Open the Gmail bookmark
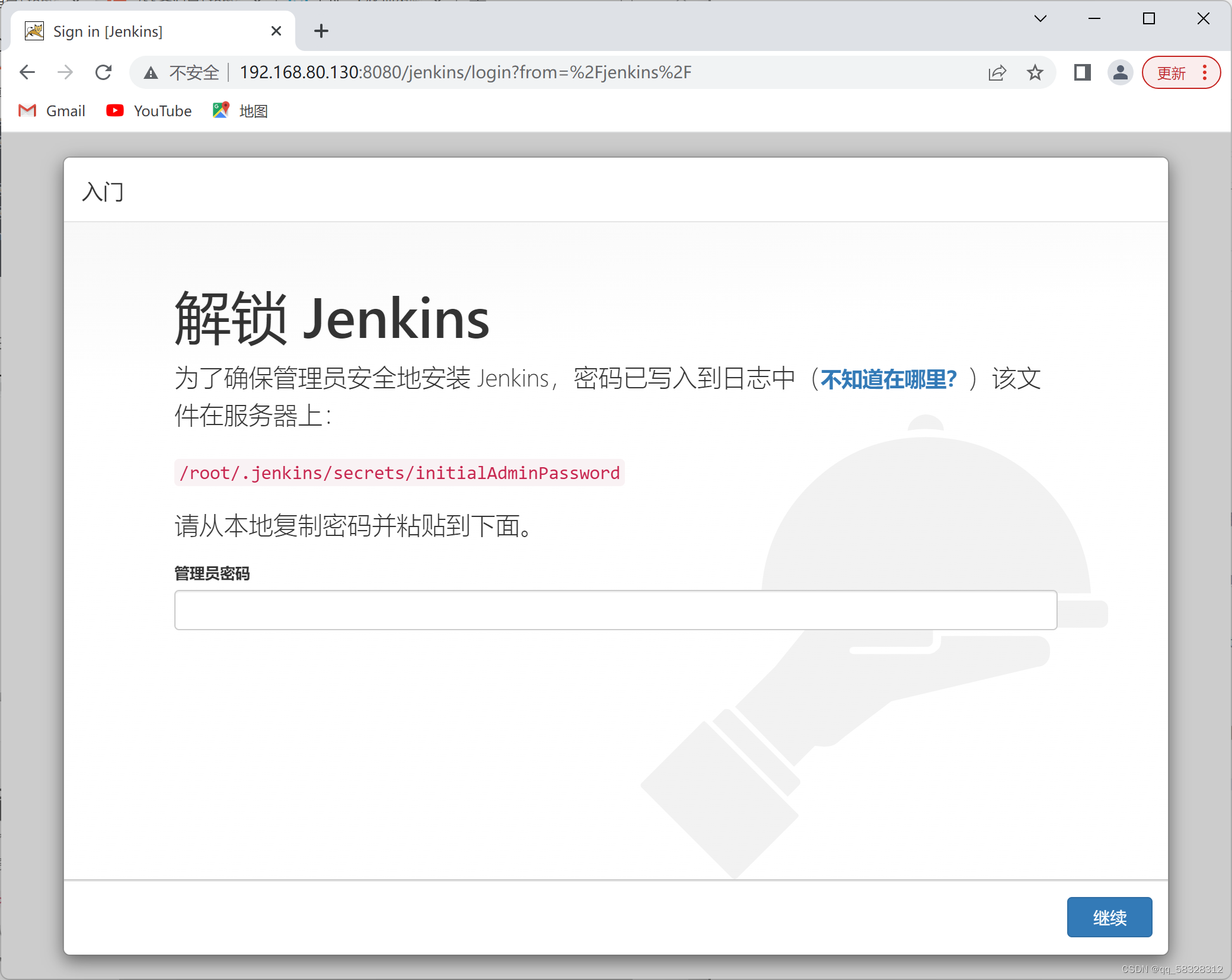Screen dimensions: 1232x980 click(x=52, y=111)
